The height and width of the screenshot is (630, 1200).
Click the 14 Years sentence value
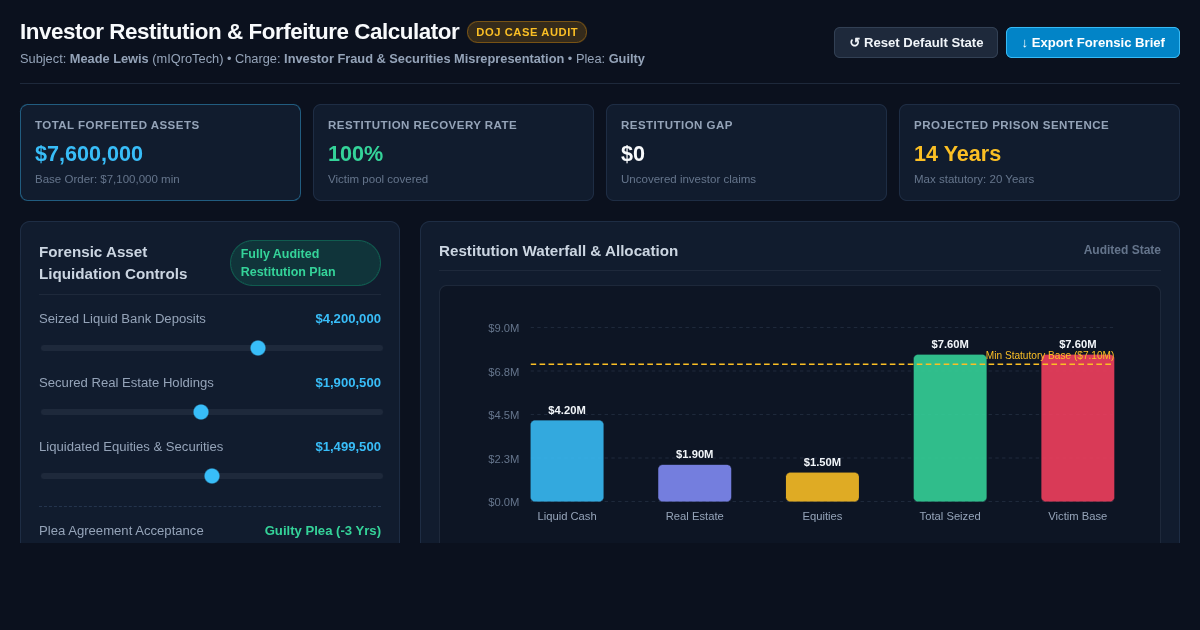[x=957, y=154]
